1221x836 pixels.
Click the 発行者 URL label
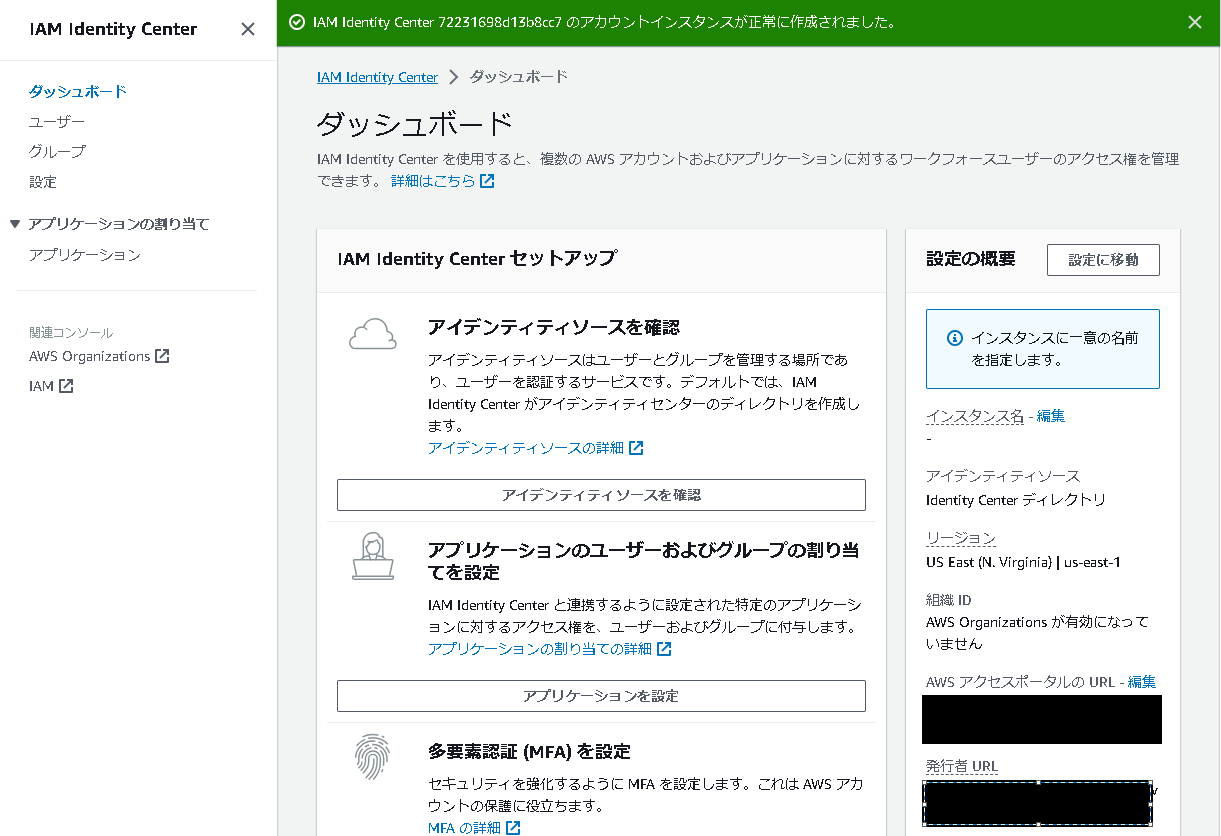click(x=962, y=766)
